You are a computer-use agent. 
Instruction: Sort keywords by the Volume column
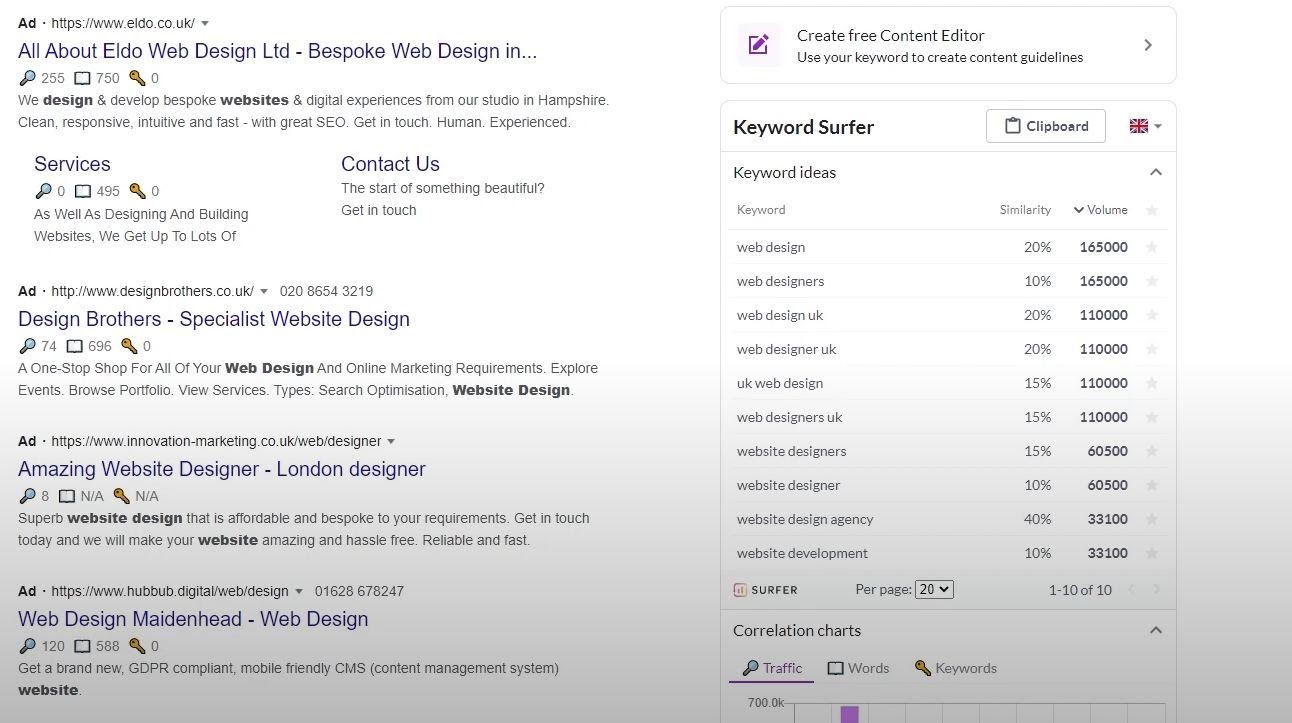[x=1100, y=210]
